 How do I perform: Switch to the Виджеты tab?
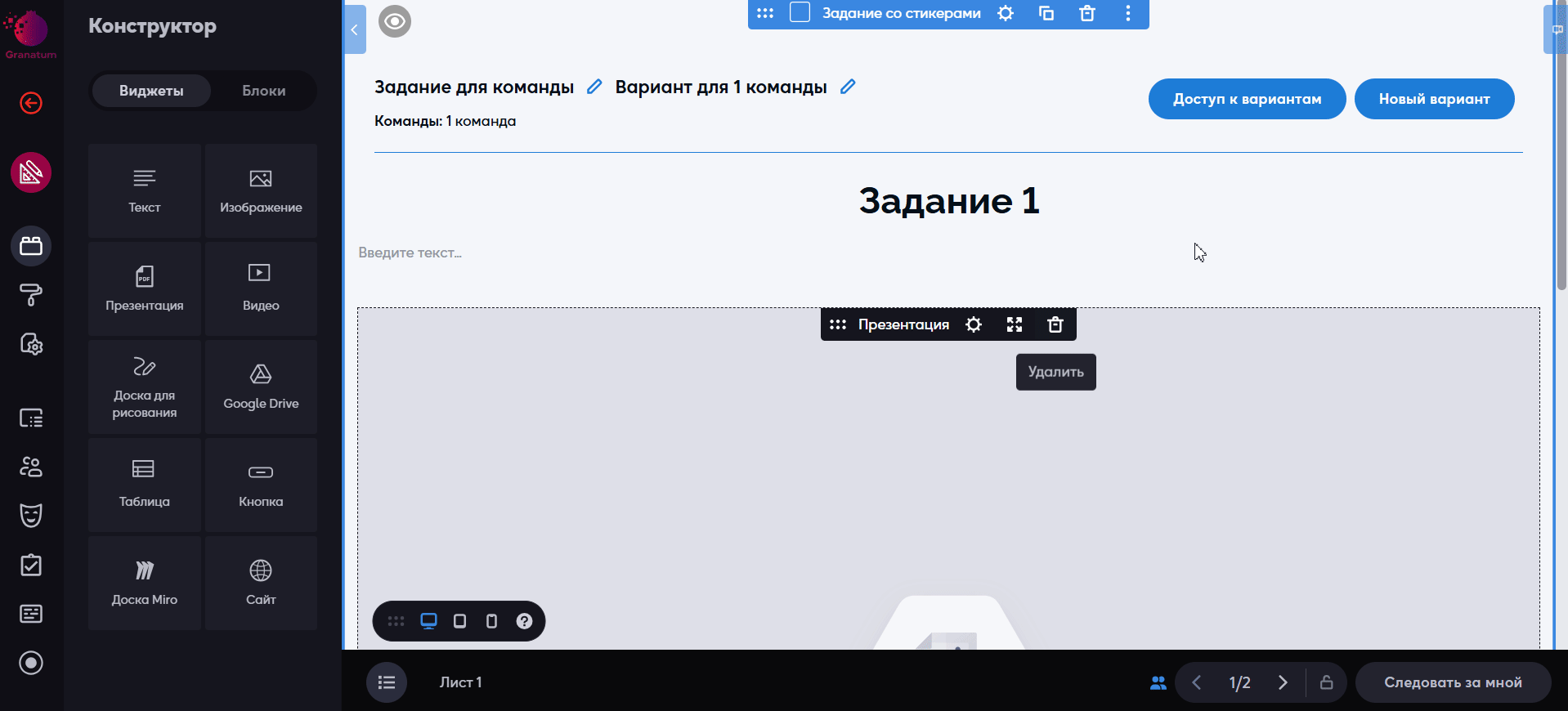point(151,91)
